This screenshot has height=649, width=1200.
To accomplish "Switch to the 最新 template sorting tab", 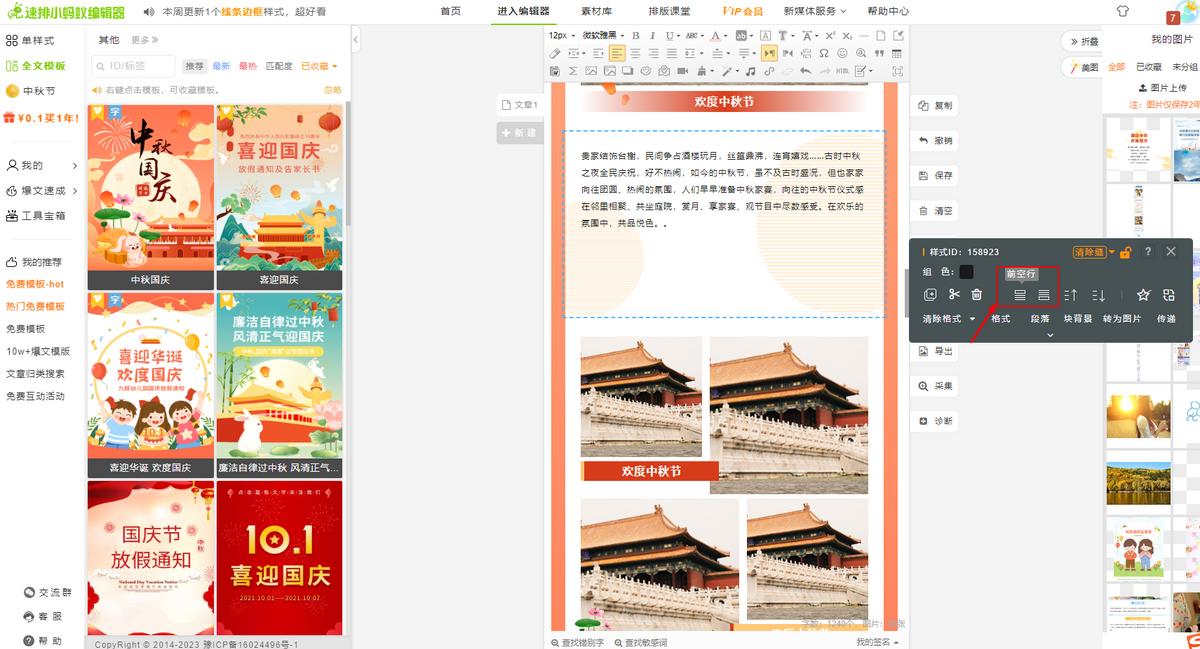I will pyautogui.click(x=222, y=65).
